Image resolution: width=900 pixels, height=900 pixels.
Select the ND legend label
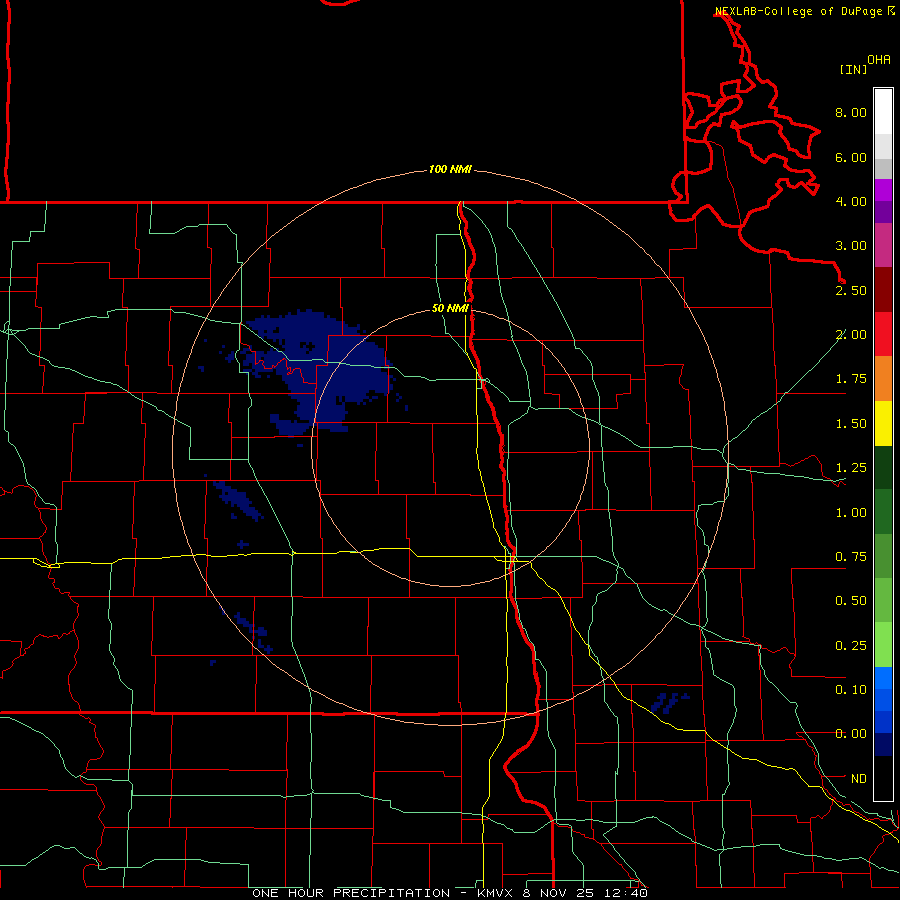click(859, 779)
